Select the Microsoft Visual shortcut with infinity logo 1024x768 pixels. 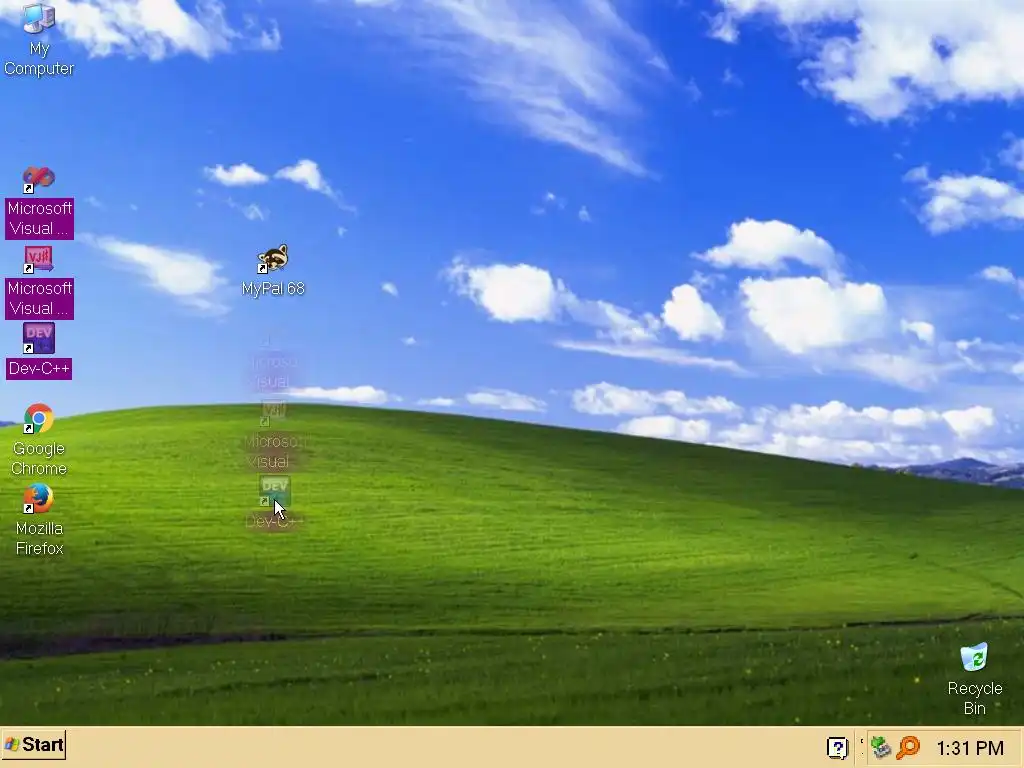[39, 202]
